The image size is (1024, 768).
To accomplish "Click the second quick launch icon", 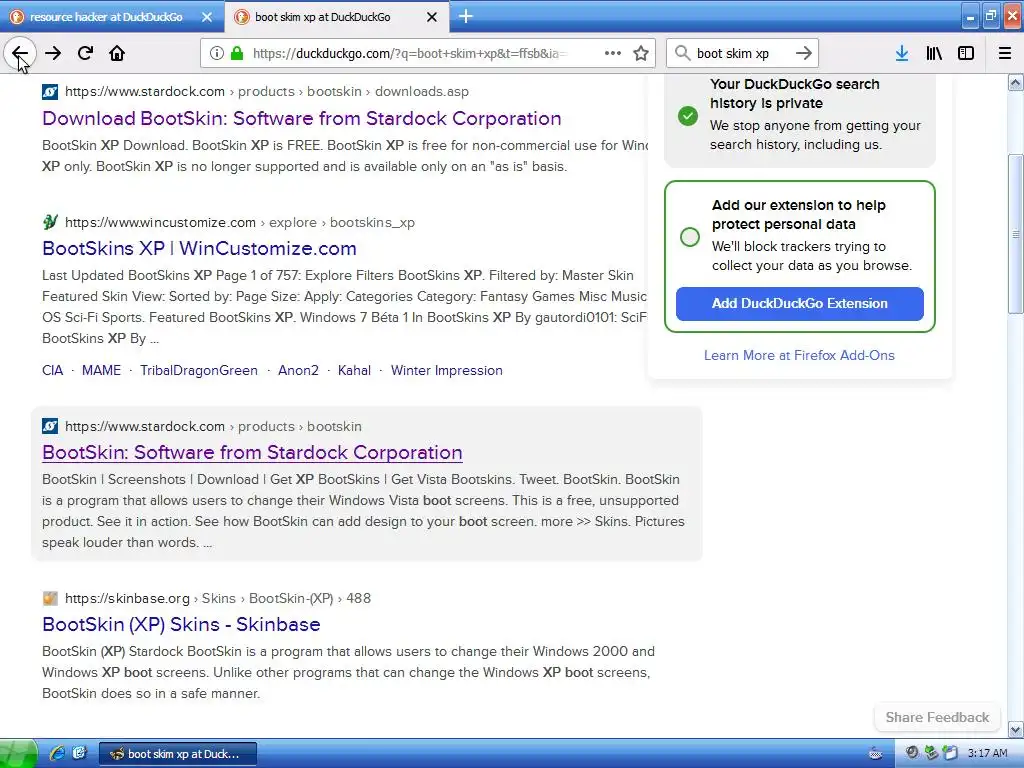I will [80, 754].
